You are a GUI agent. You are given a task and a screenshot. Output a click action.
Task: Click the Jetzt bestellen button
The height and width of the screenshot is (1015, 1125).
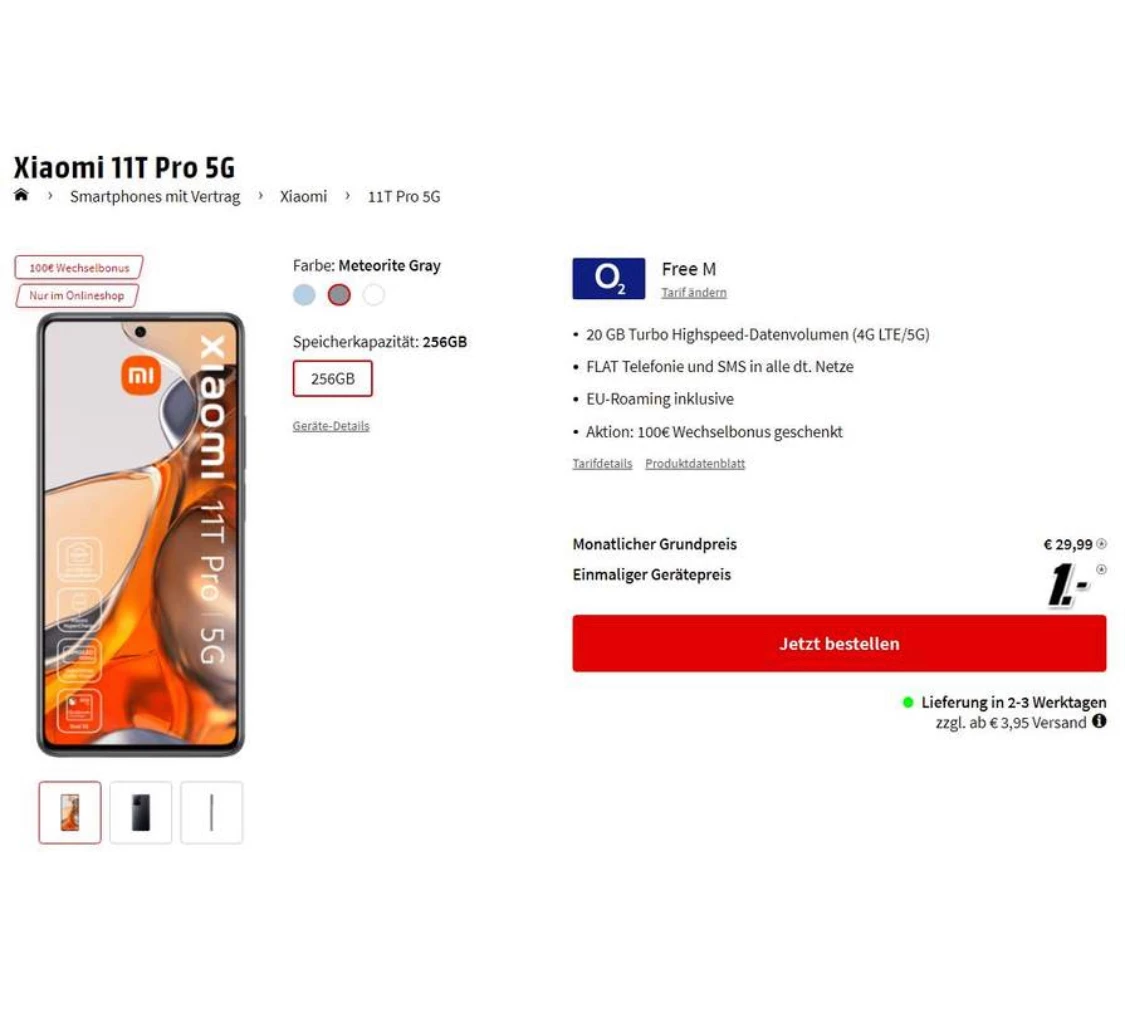839,643
